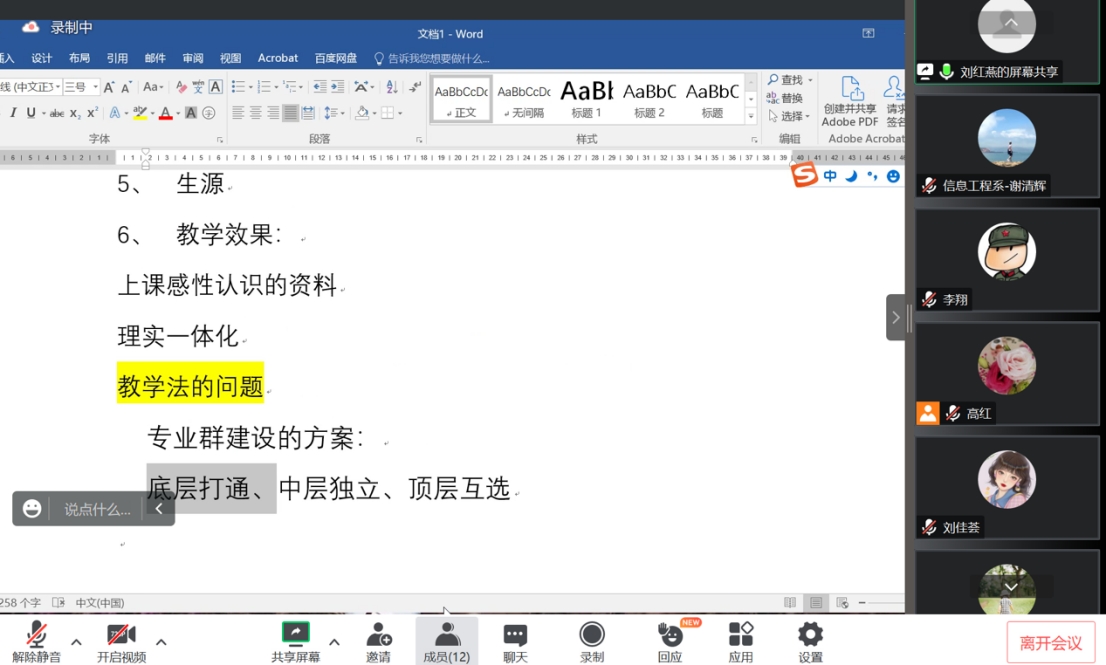Click 创建并共享 Adobe PDF
The height and width of the screenshot is (665, 1106).
[850, 102]
